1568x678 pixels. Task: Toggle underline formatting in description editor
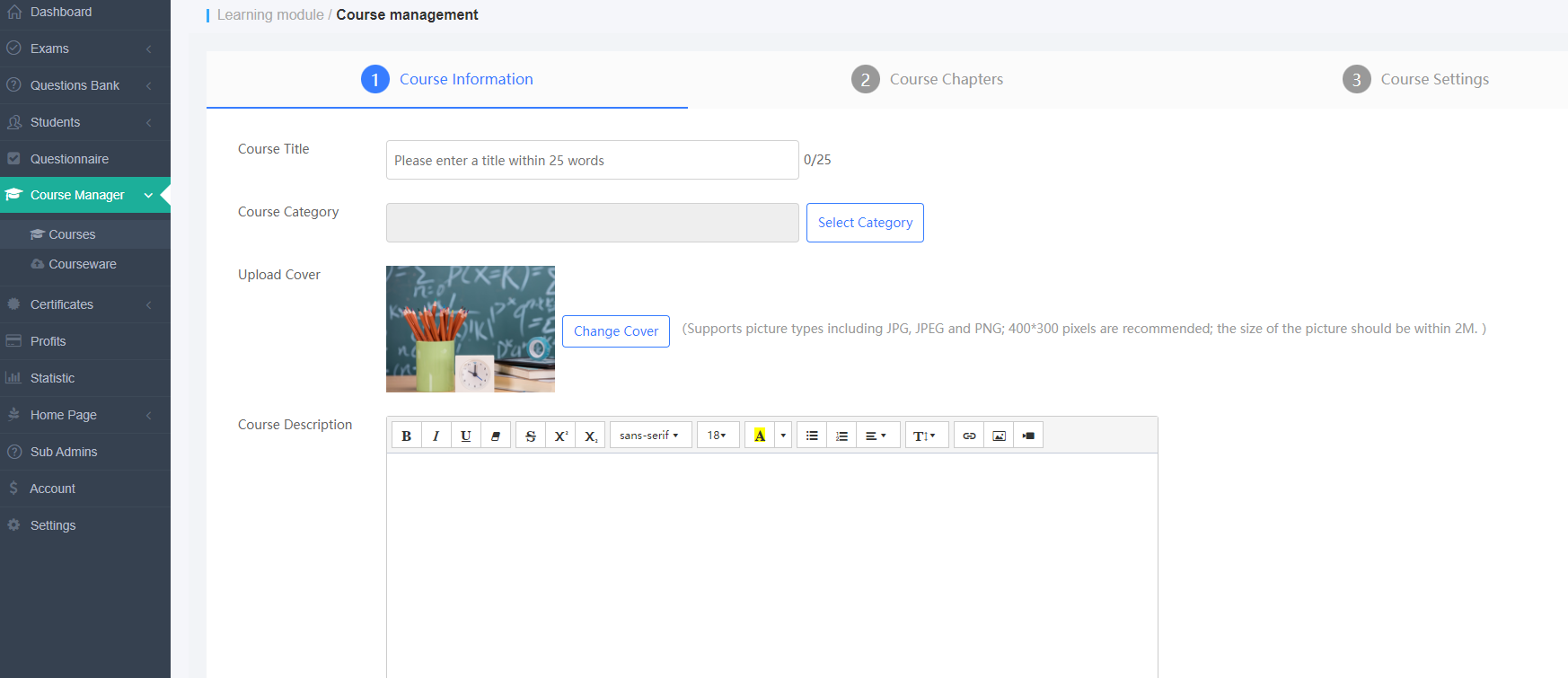(465, 436)
